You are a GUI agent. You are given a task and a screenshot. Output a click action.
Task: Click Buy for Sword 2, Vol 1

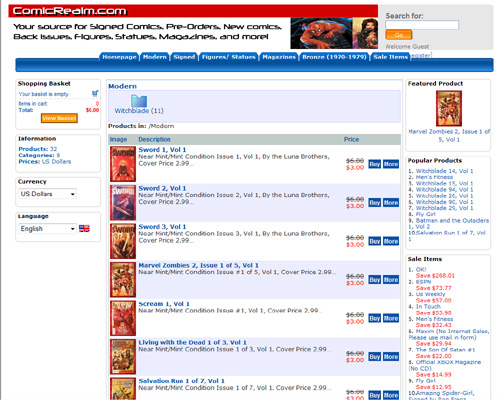click(374, 203)
